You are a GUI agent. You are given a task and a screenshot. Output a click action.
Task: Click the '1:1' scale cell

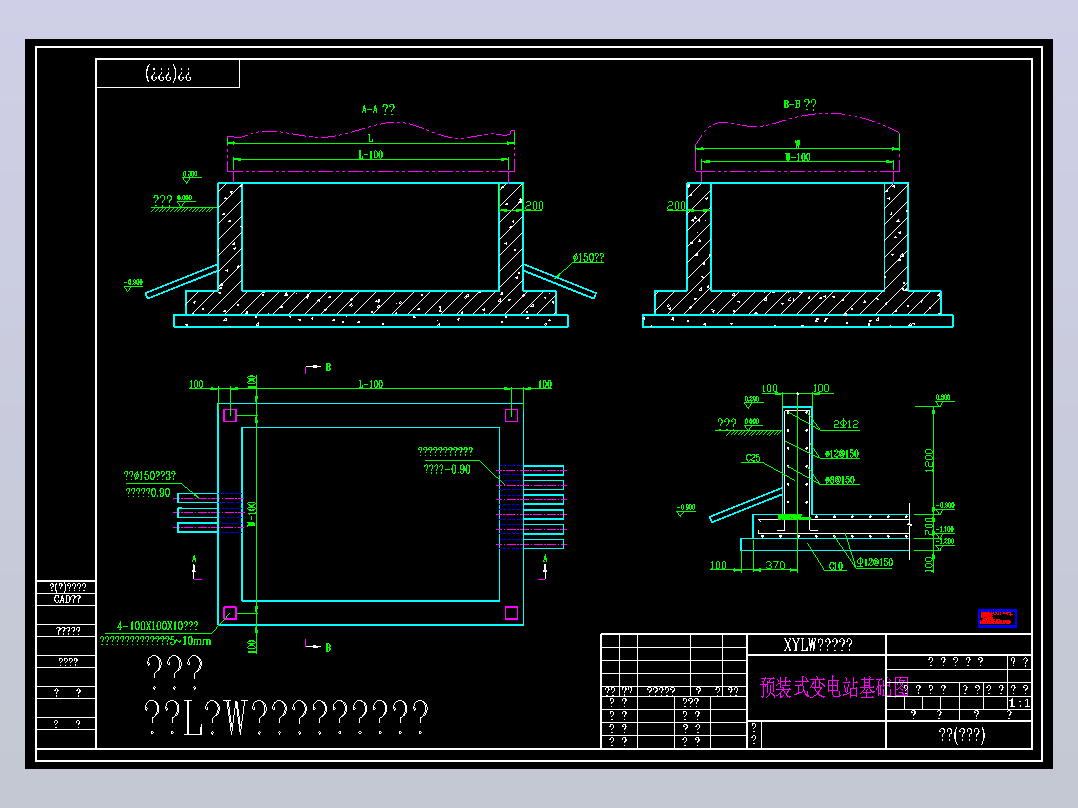pos(1020,703)
